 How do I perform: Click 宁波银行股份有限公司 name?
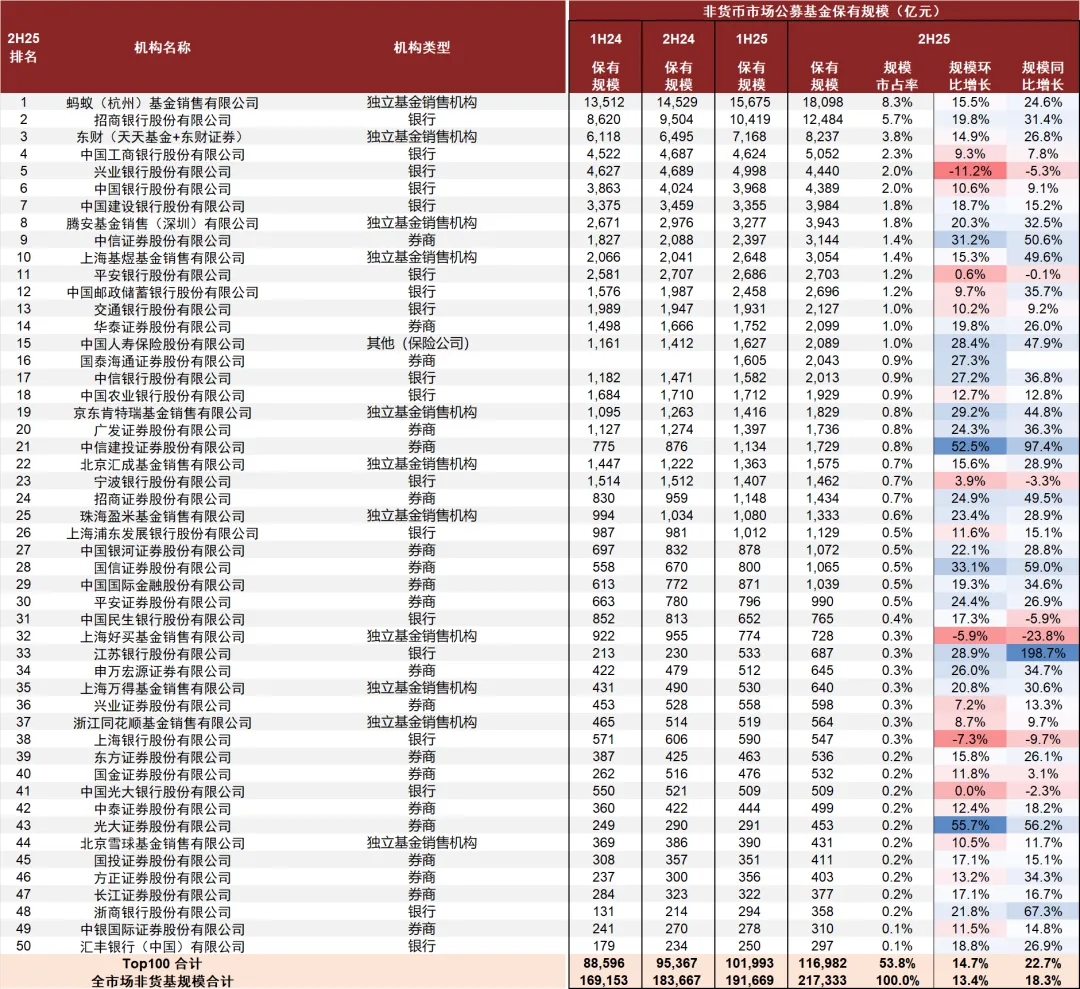point(163,481)
